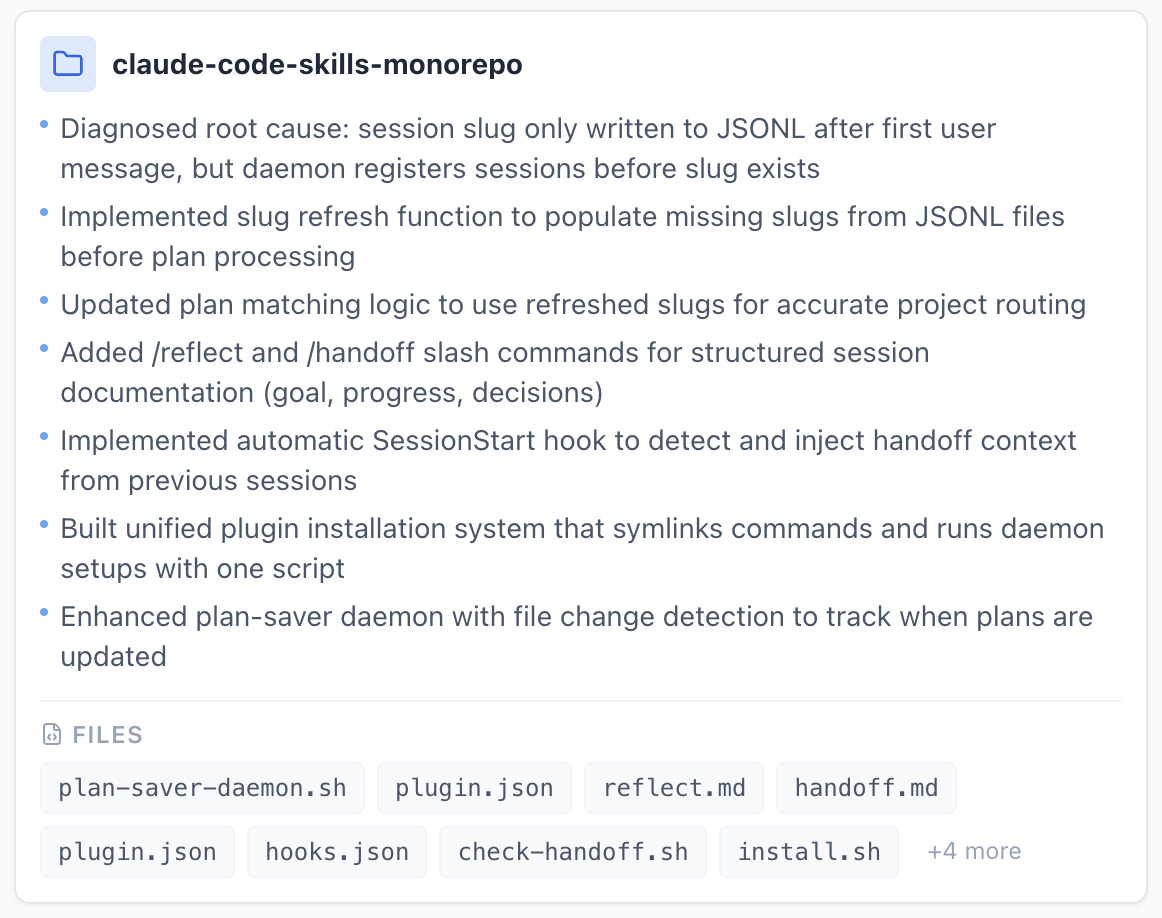This screenshot has height=918, width=1162.
Task: Expand the +4 more files list
Action: point(974,851)
